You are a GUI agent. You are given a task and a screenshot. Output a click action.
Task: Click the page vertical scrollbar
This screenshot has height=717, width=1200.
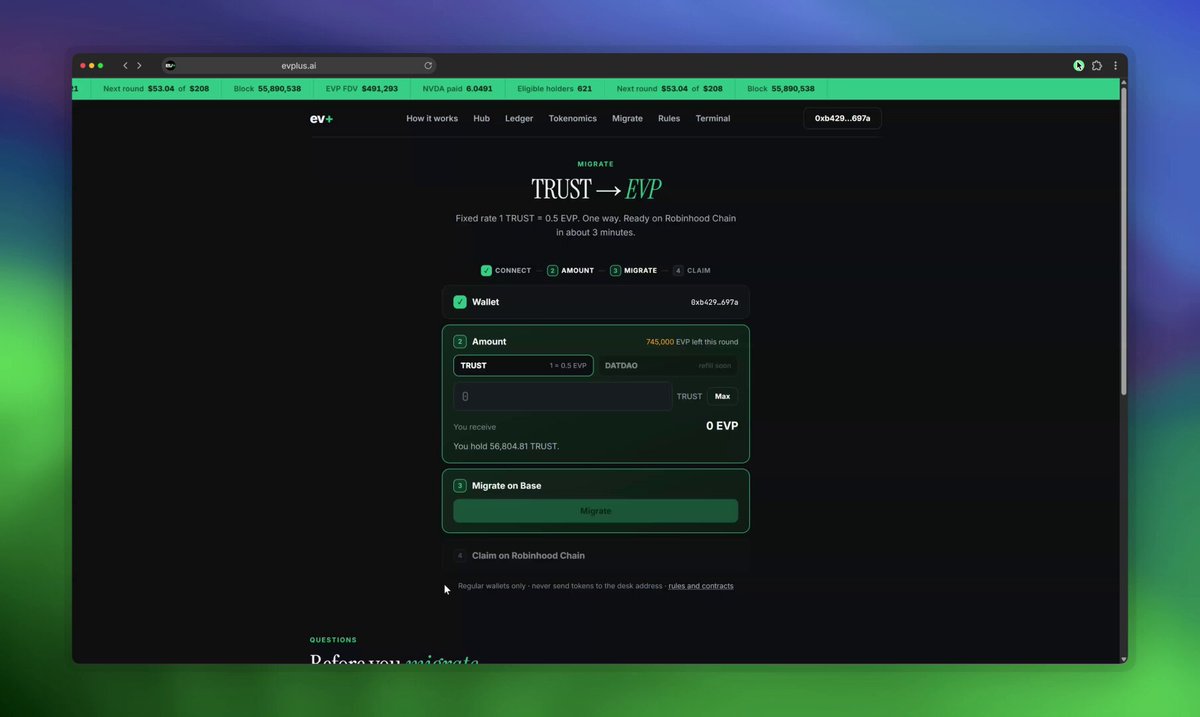(1124, 240)
